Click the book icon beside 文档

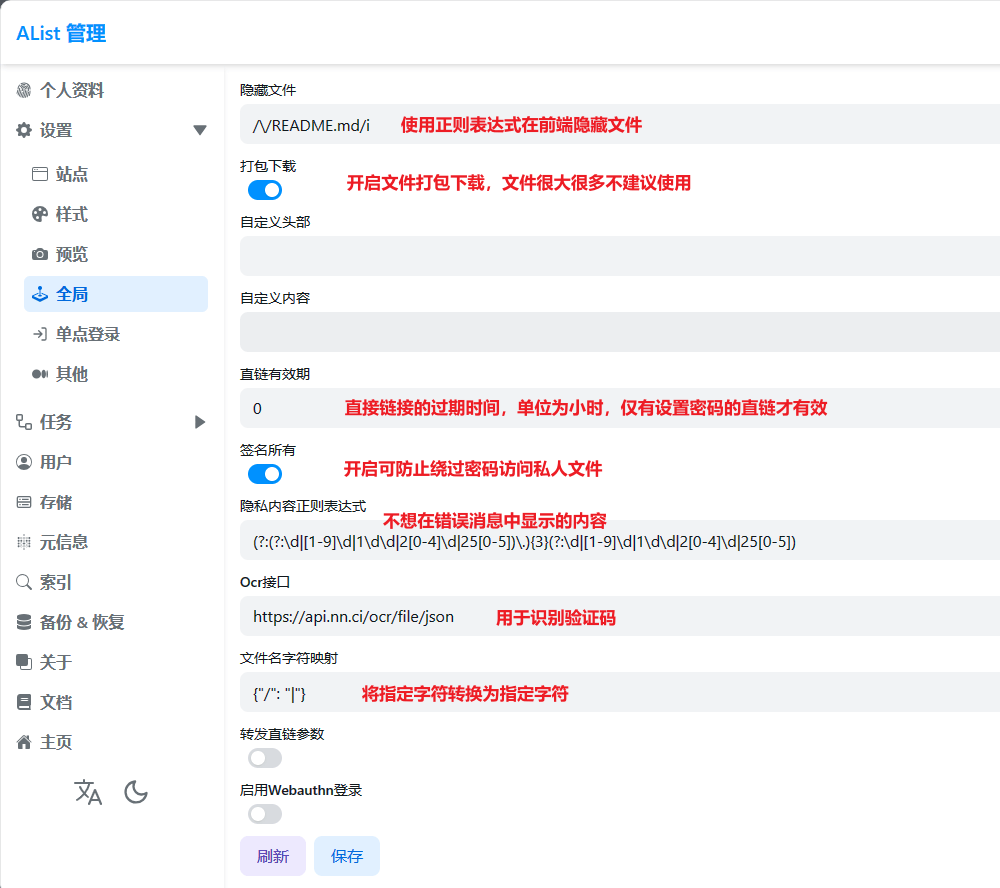click(x=24, y=702)
